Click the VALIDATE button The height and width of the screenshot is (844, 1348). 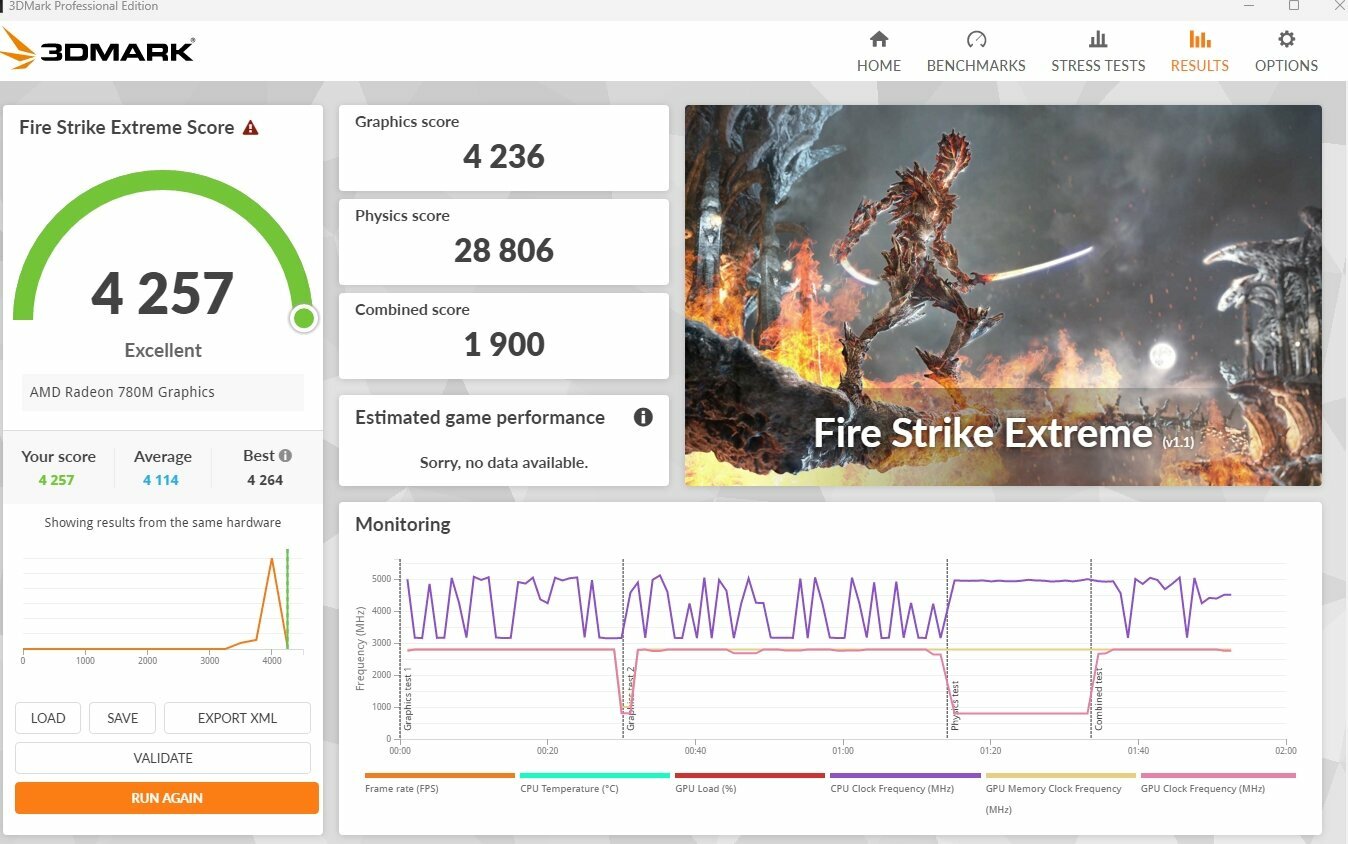(x=163, y=758)
